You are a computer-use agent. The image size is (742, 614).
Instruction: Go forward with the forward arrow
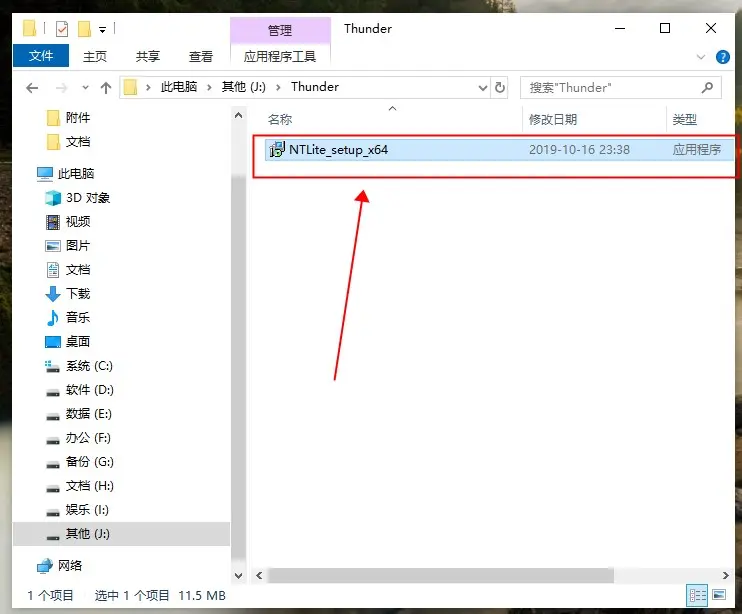click(62, 88)
